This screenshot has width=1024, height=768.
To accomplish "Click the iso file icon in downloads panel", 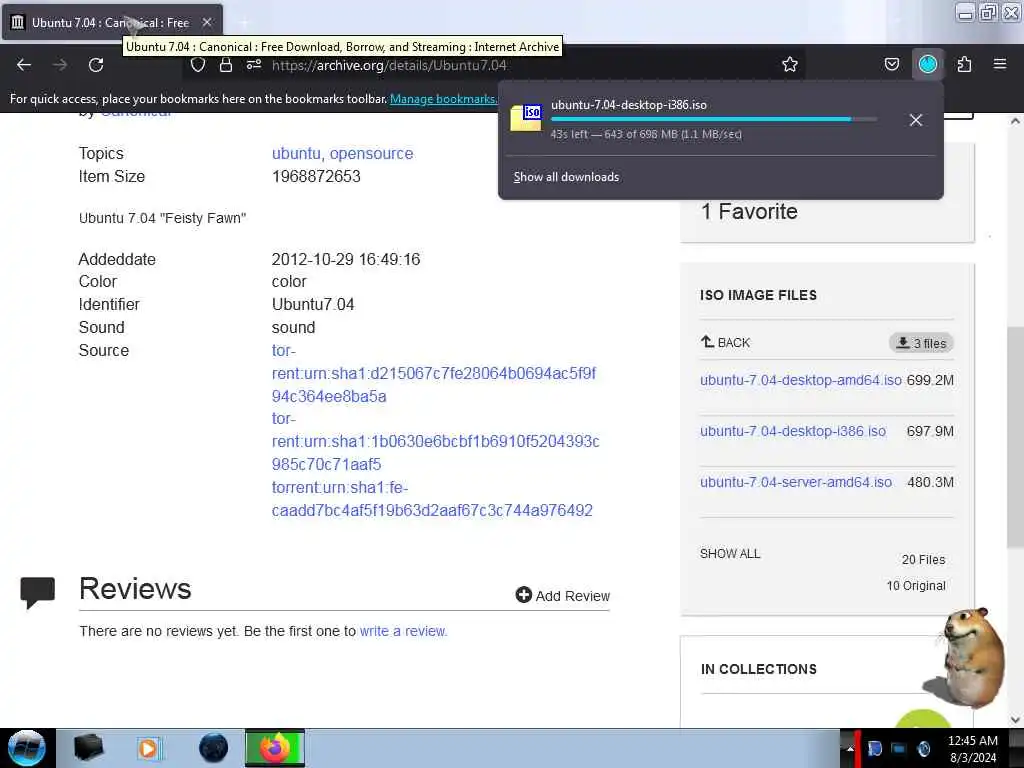I will click(x=526, y=118).
